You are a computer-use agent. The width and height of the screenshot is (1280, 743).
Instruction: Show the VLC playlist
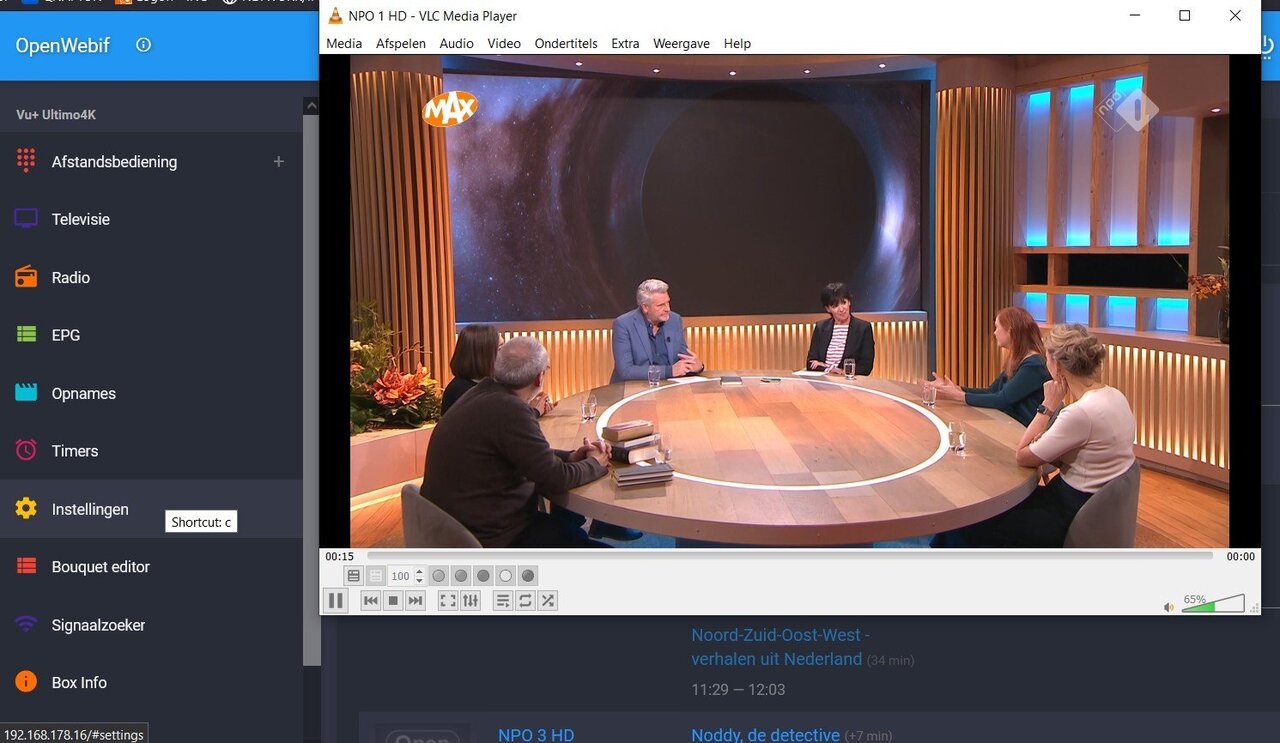point(503,600)
